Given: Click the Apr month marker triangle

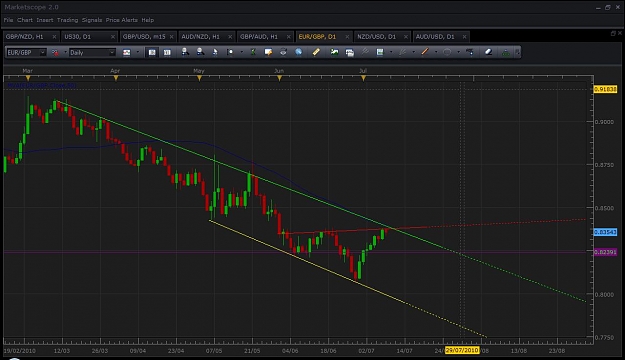Looking at the screenshot, I should tap(116, 79).
